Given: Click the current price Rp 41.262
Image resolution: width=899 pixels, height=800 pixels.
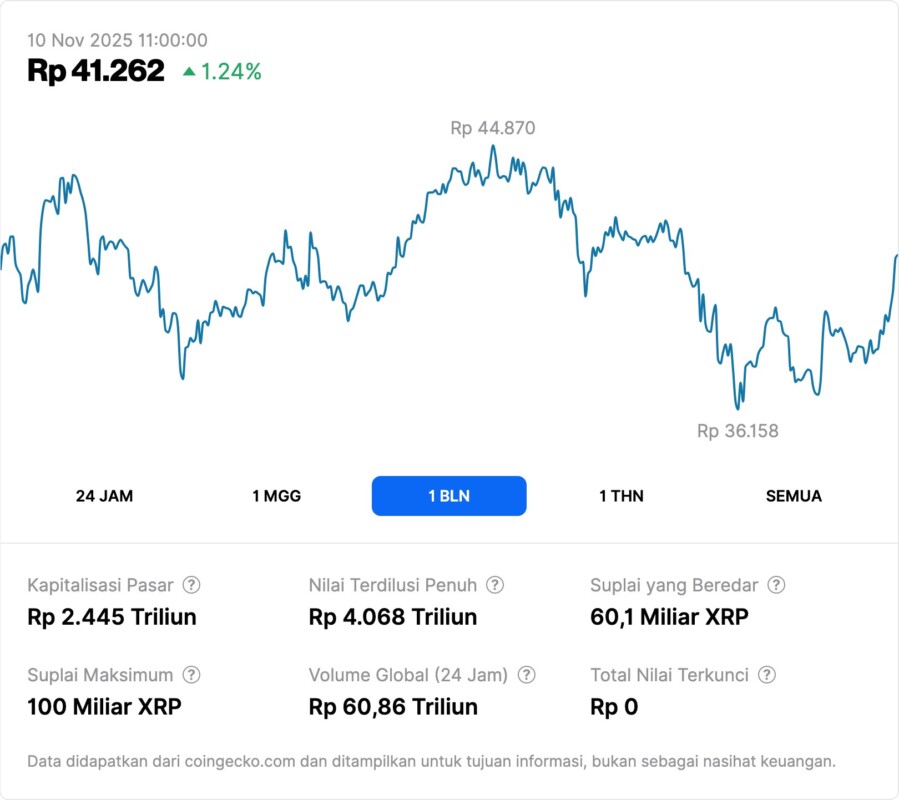Looking at the screenshot, I should click(x=97, y=71).
